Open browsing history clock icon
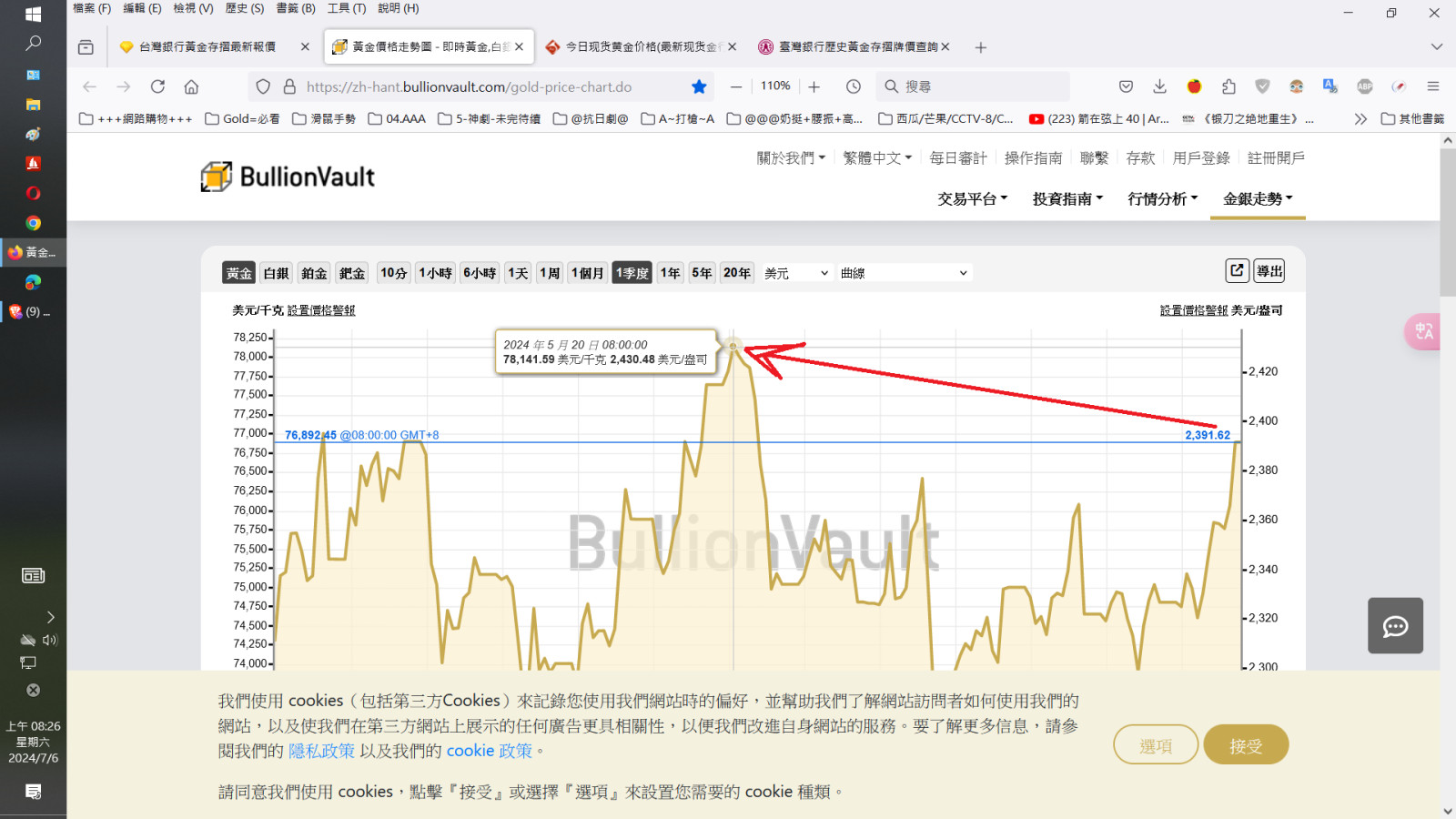 pyautogui.click(x=854, y=86)
